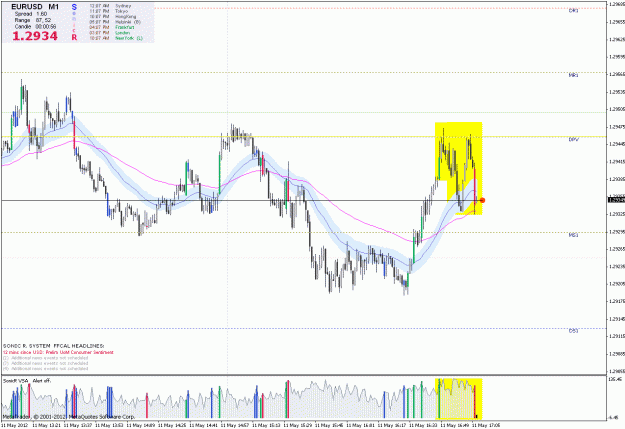Click the Sonic R System FFCAL Headlines heading
This screenshot has height=429, width=625.
pyautogui.click(x=54, y=346)
